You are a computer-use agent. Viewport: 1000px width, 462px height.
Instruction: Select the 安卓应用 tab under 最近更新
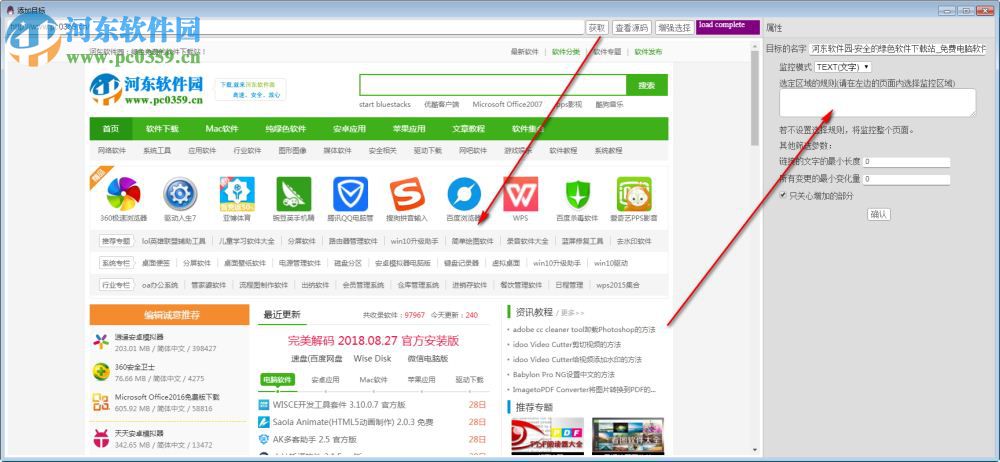pyautogui.click(x=325, y=380)
